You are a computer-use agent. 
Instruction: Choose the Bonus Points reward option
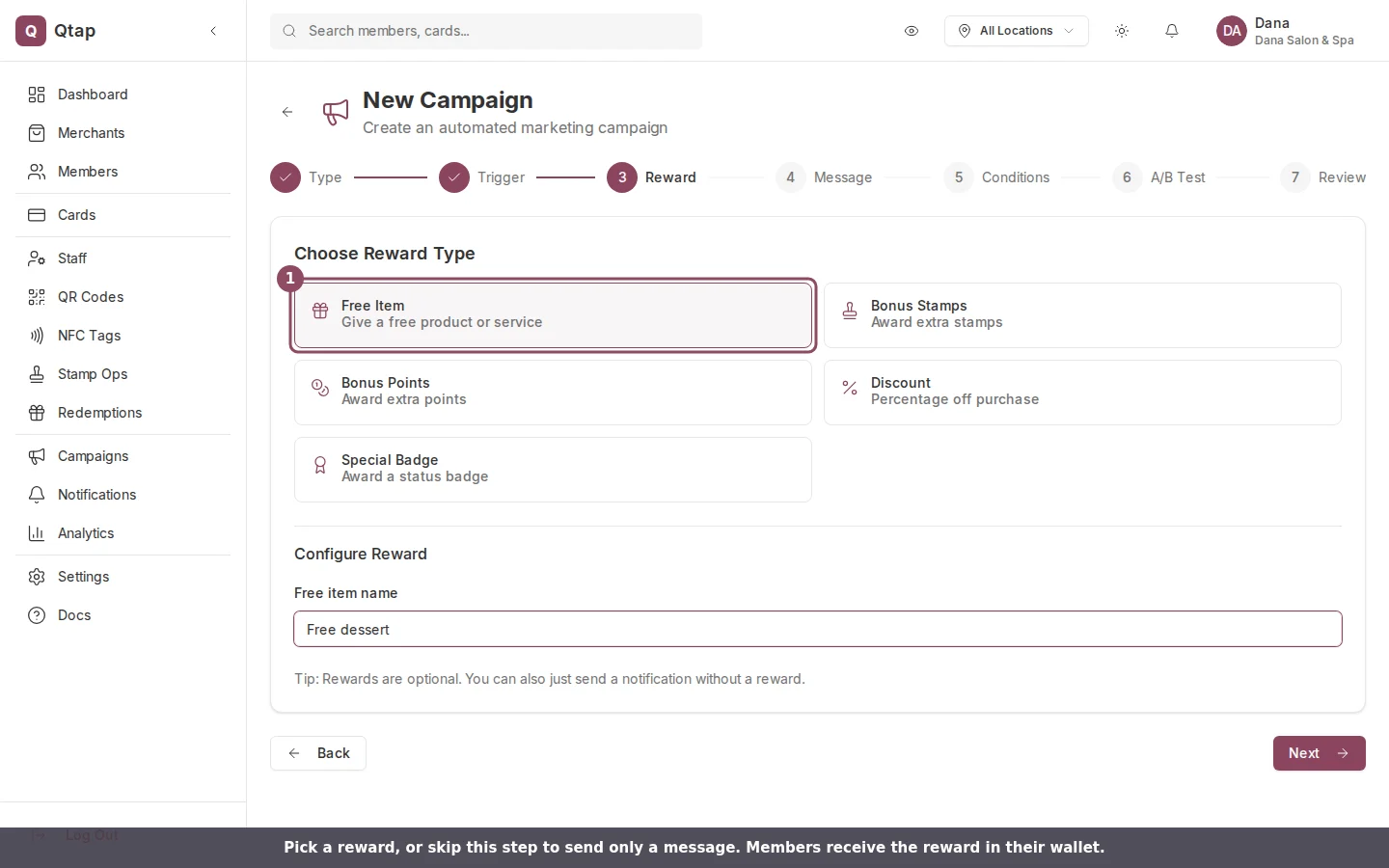[x=553, y=393]
